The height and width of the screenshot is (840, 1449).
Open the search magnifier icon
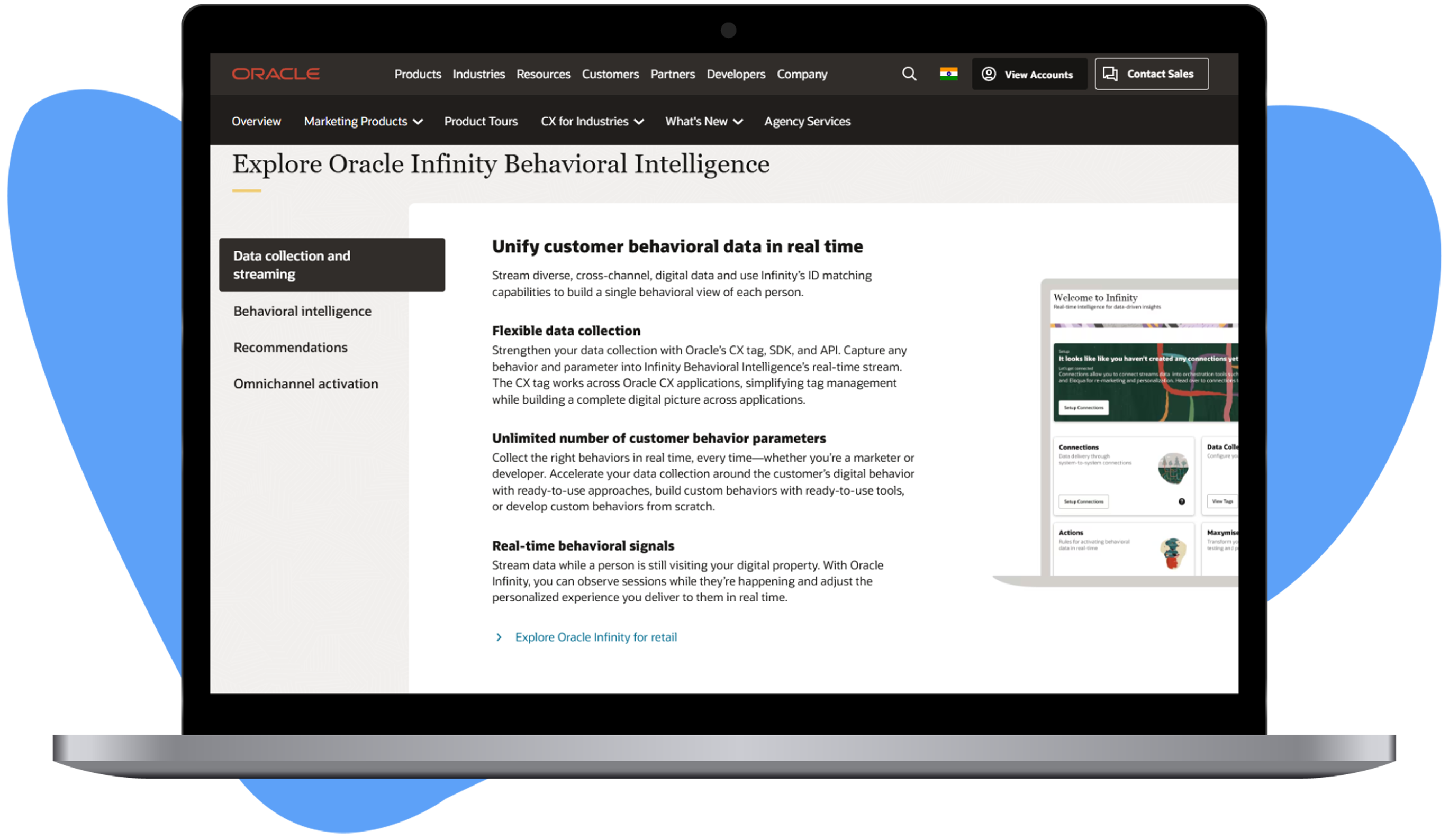pos(909,74)
